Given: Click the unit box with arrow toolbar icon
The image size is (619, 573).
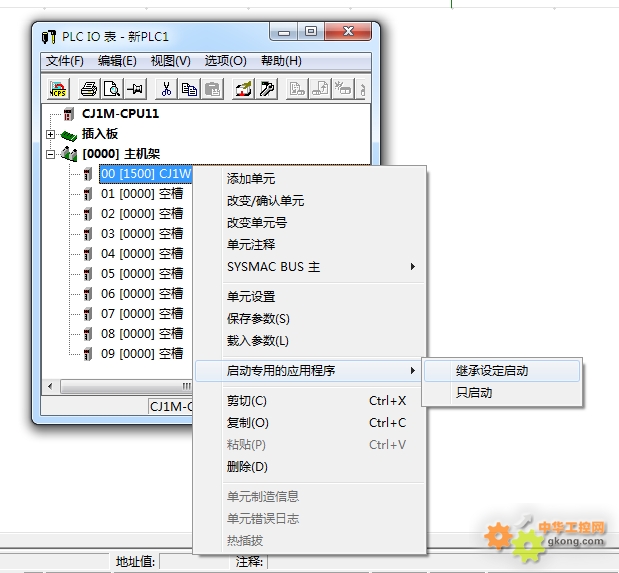Looking at the screenshot, I should coord(244,89).
